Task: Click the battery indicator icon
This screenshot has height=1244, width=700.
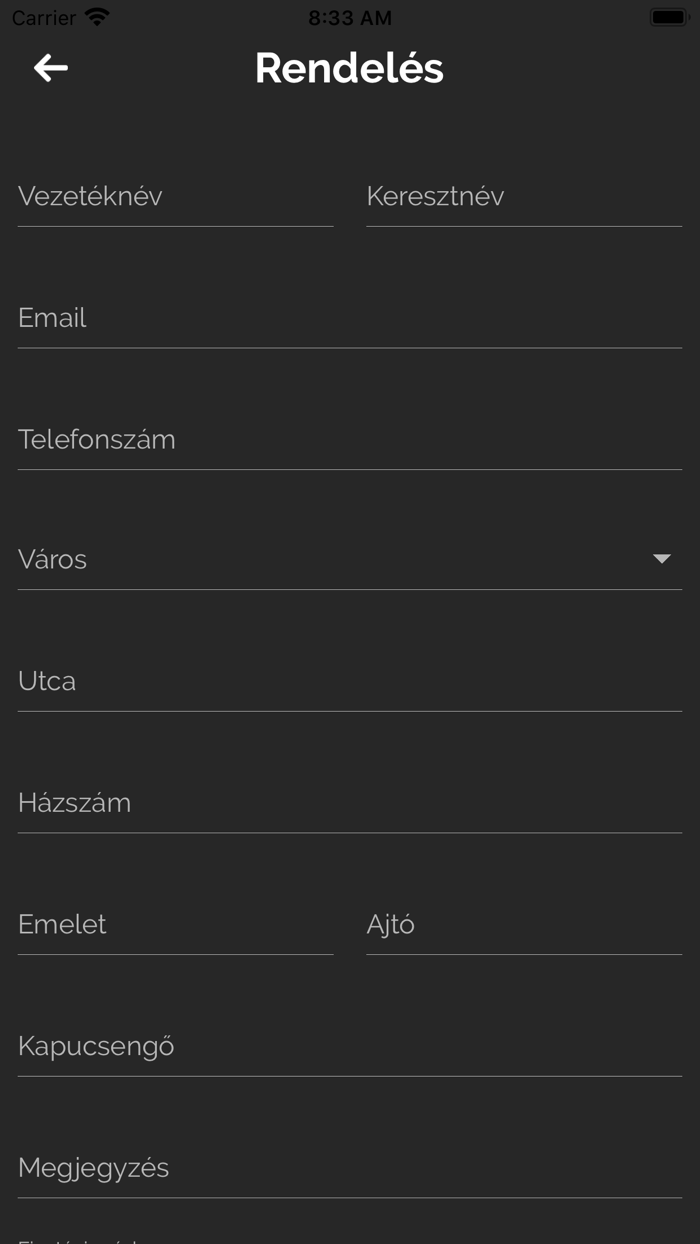Action: 668,18
